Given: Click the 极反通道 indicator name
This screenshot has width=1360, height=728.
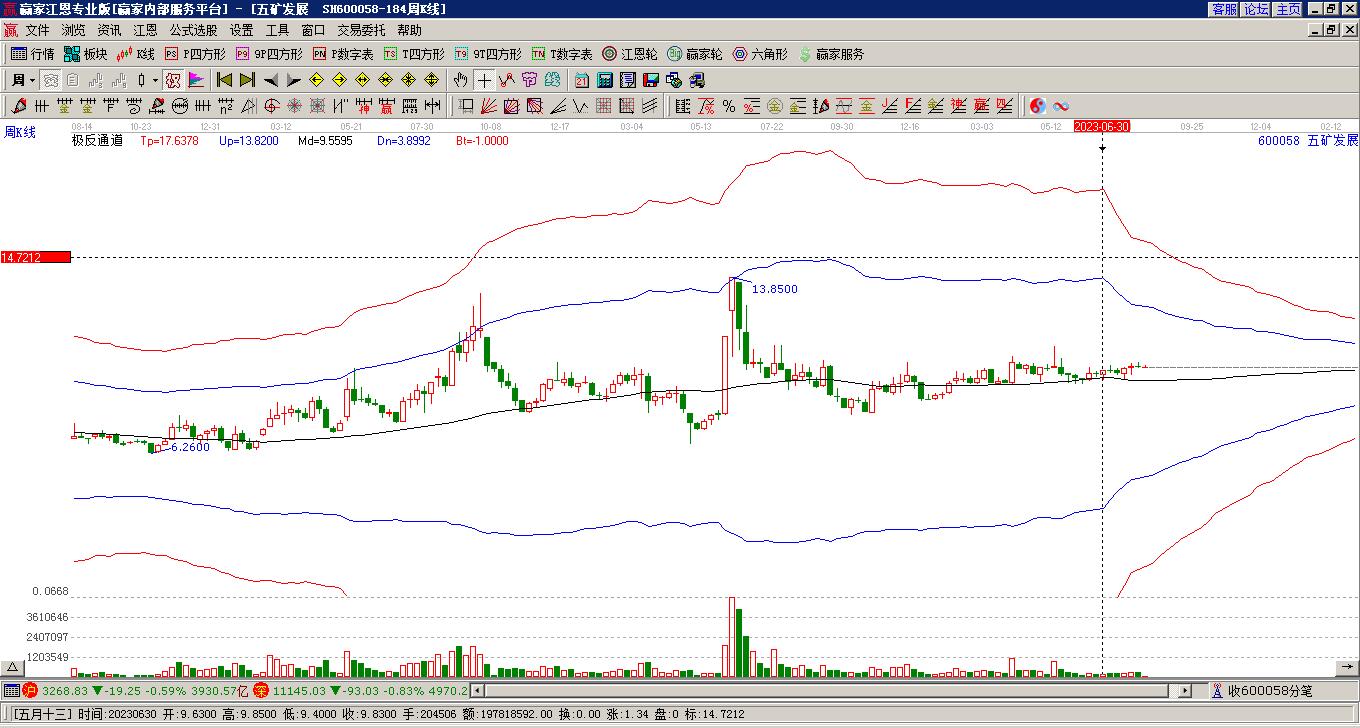Looking at the screenshot, I should (97, 141).
